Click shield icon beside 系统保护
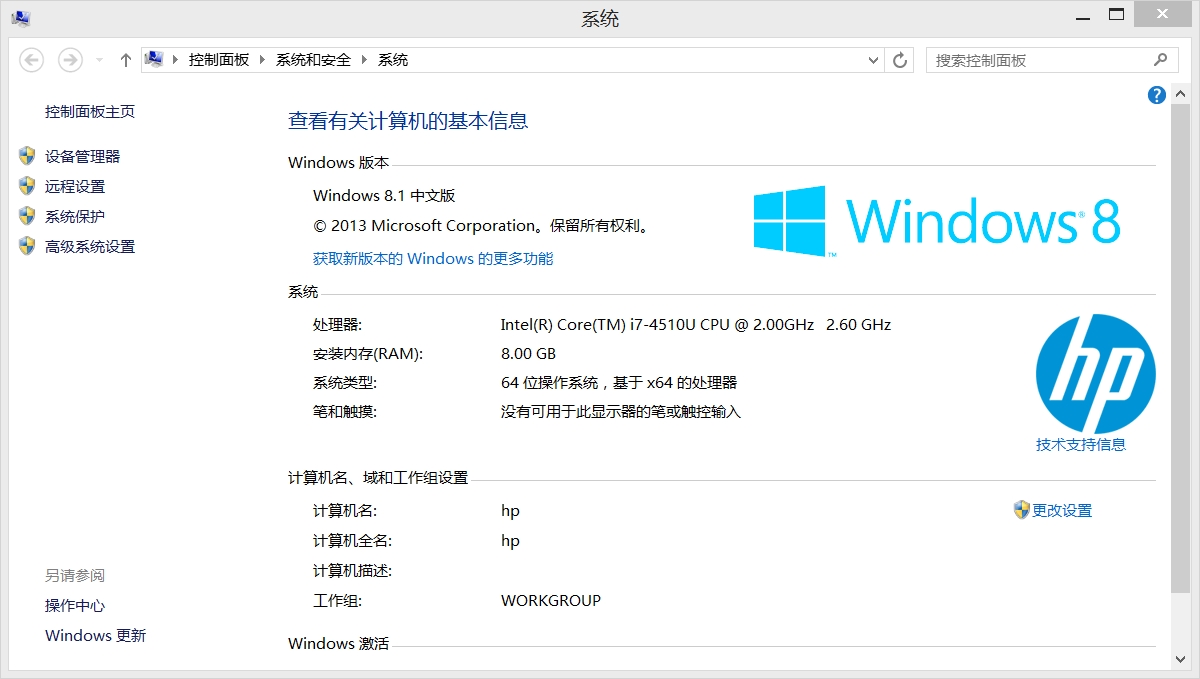This screenshot has height=679, width=1200. 27,216
